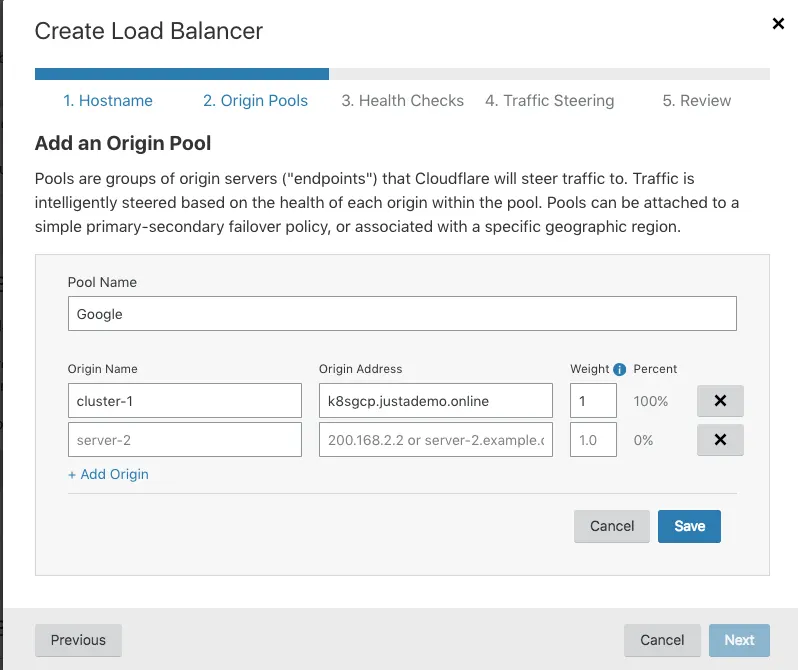Go to the Hostname step

108,100
